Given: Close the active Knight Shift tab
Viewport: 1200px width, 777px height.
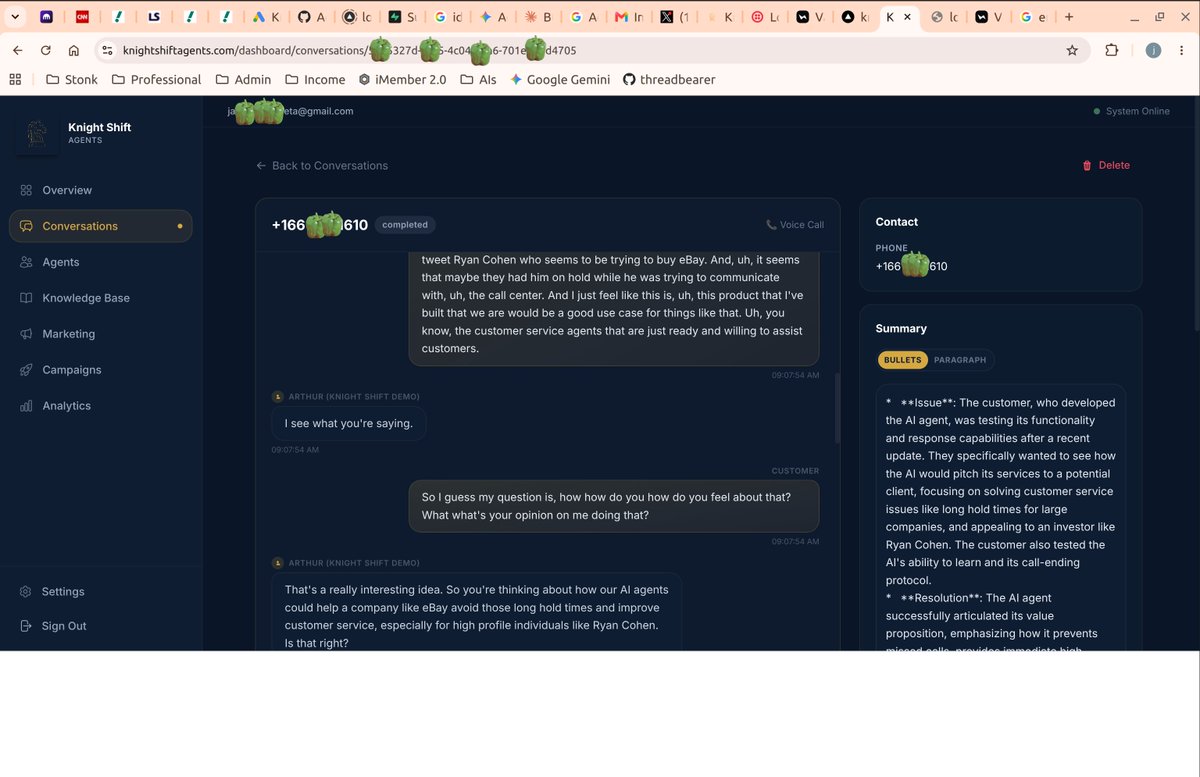Looking at the screenshot, I should [907, 17].
